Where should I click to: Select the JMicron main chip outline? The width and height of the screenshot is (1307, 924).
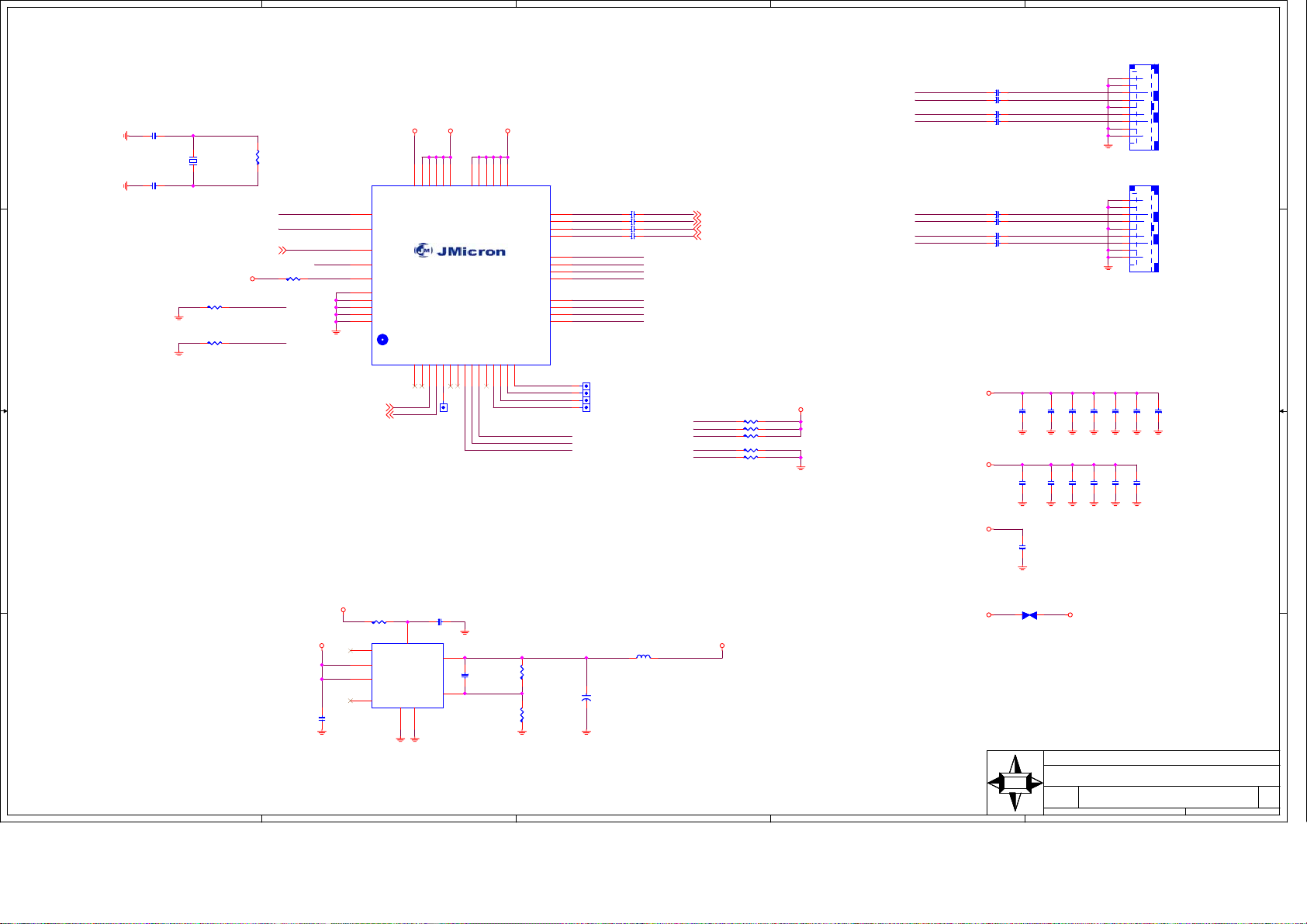click(461, 275)
